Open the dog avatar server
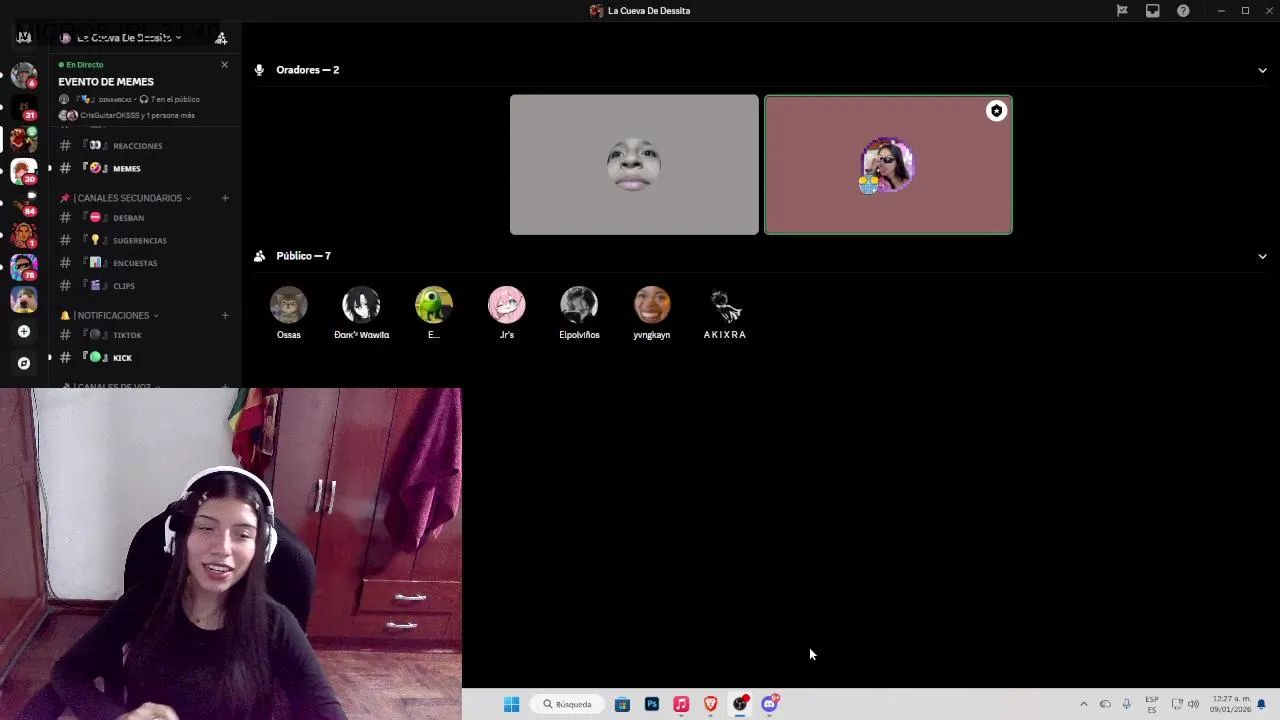Image resolution: width=1280 pixels, height=720 pixels. pos(24,299)
